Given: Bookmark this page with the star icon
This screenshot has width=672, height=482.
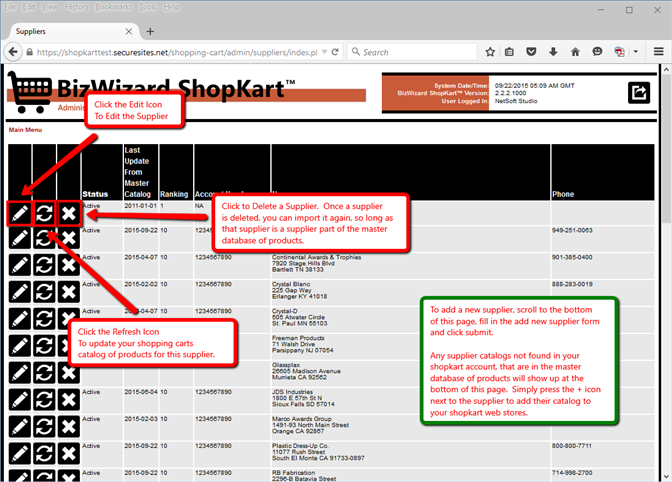Looking at the screenshot, I should [490, 52].
